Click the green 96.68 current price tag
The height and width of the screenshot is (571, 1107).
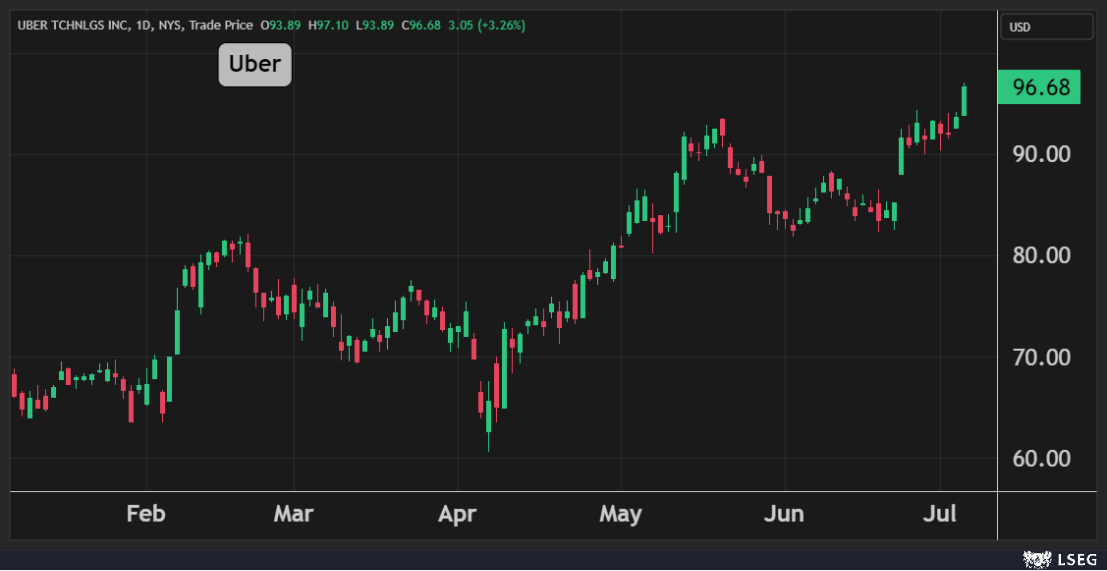click(1039, 88)
